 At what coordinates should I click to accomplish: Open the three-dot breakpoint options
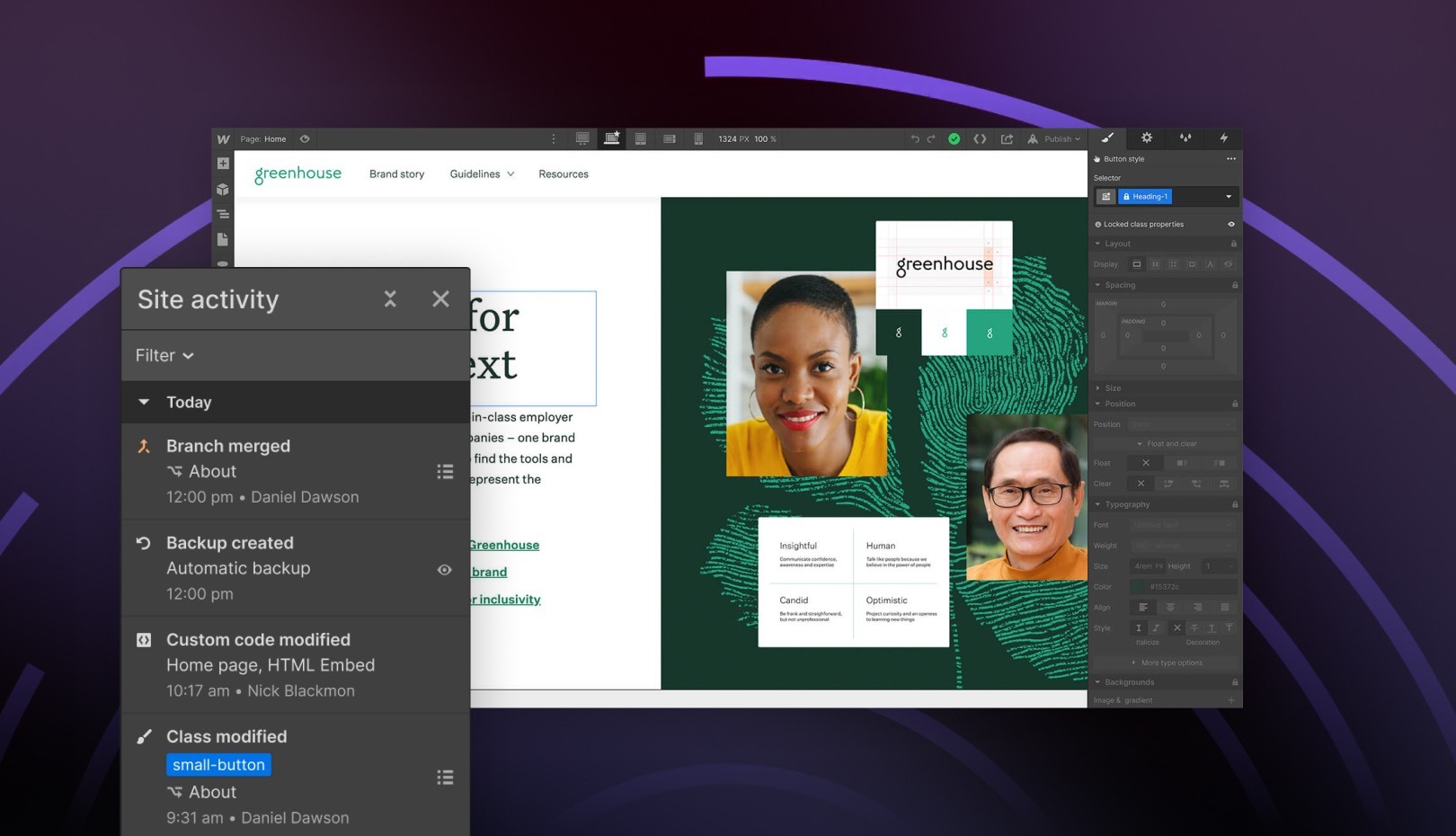click(x=554, y=139)
